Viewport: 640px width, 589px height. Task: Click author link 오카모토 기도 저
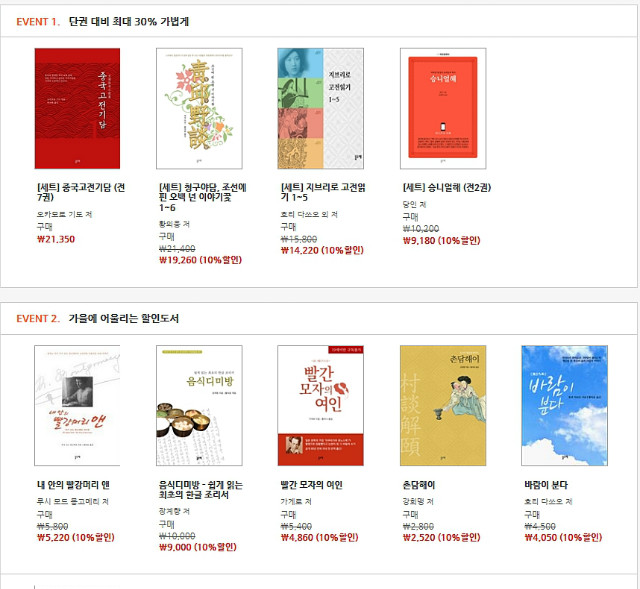click(64, 214)
